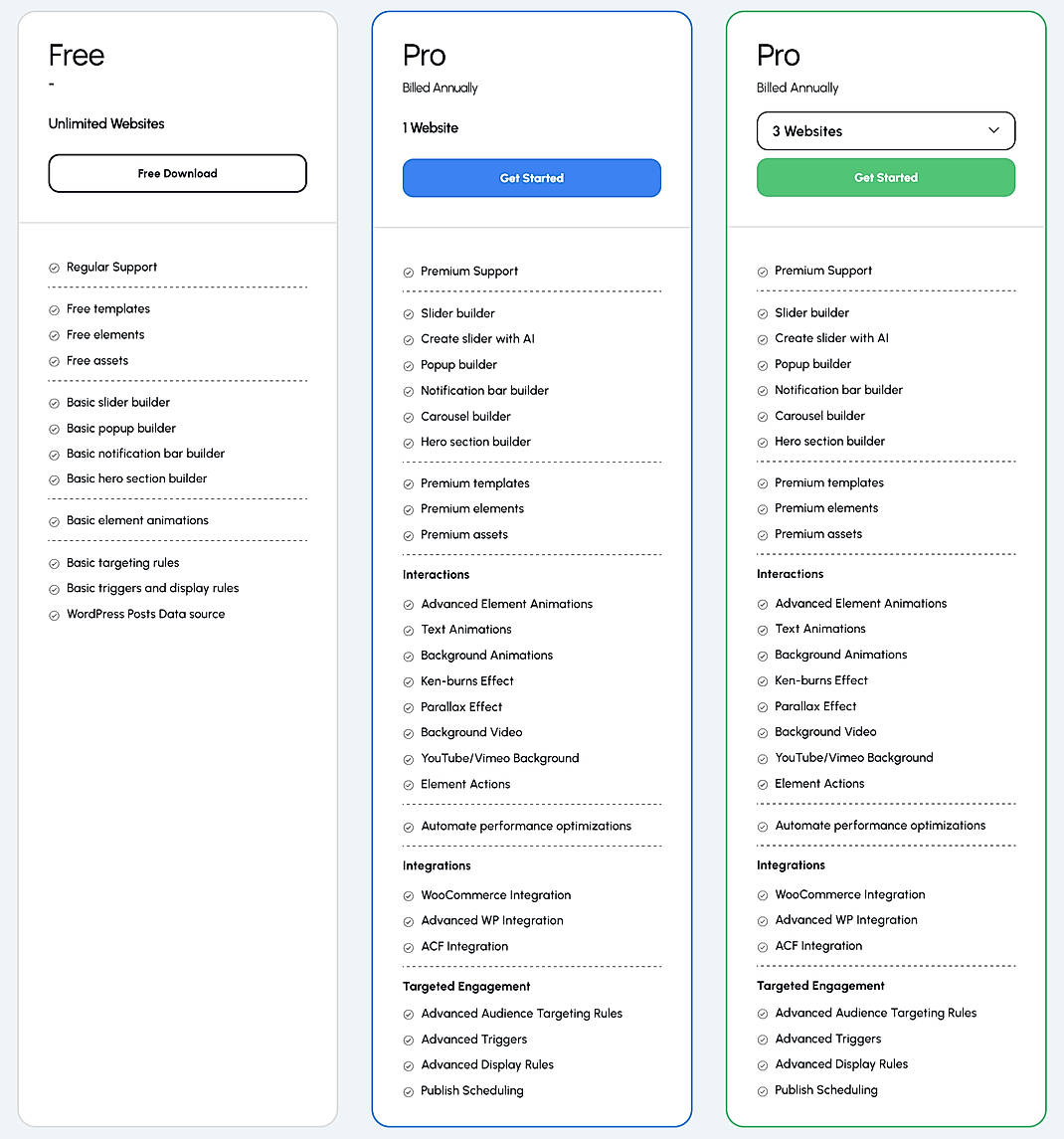1064x1139 pixels.
Task: Click the 1 Website label
Action: pyautogui.click(x=431, y=127)
